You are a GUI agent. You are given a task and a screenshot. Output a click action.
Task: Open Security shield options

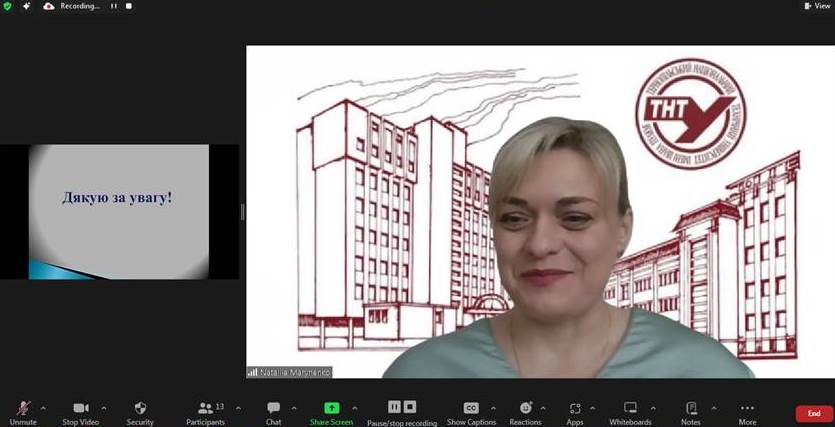click(140, 413)
